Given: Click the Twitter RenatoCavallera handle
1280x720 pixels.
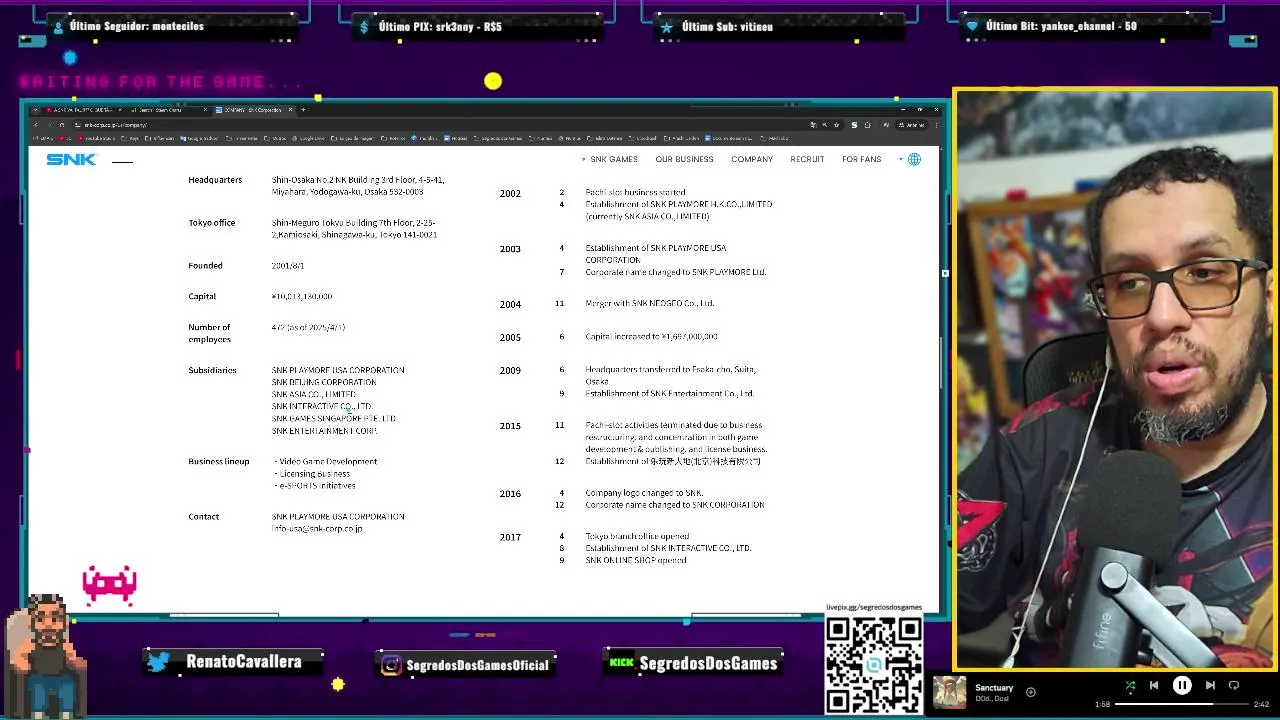Looking at the screenshot, I should click(234, 662).
